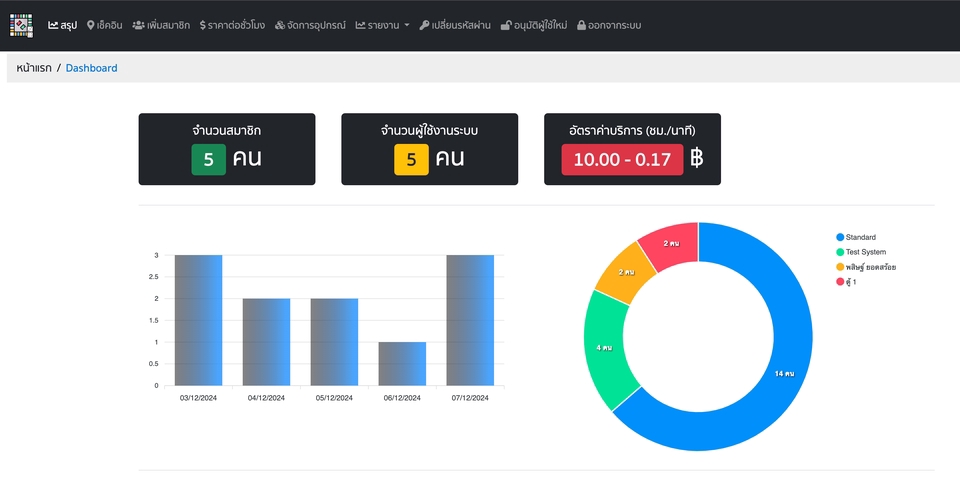Go to the หน้าแรก breadcrumb link

33,68
